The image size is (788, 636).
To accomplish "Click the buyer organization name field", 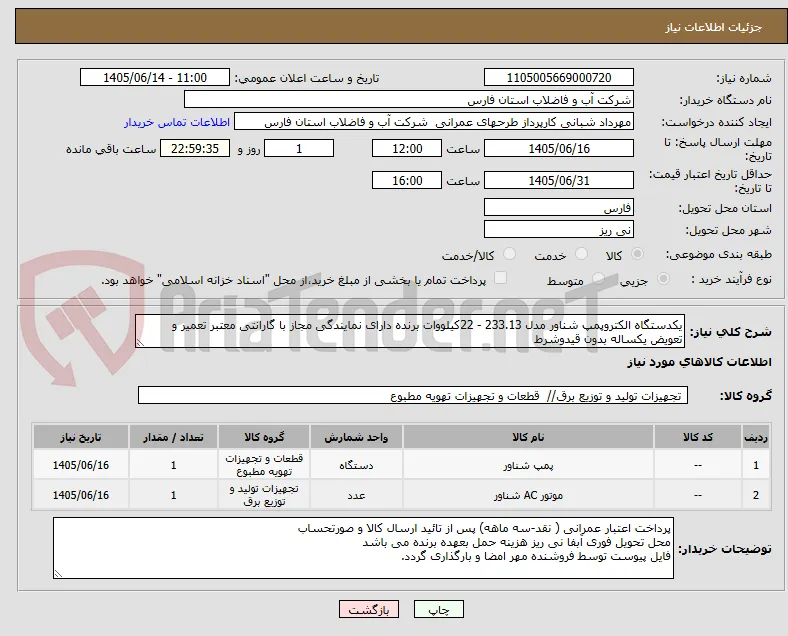I will click(x=409, y=99).
